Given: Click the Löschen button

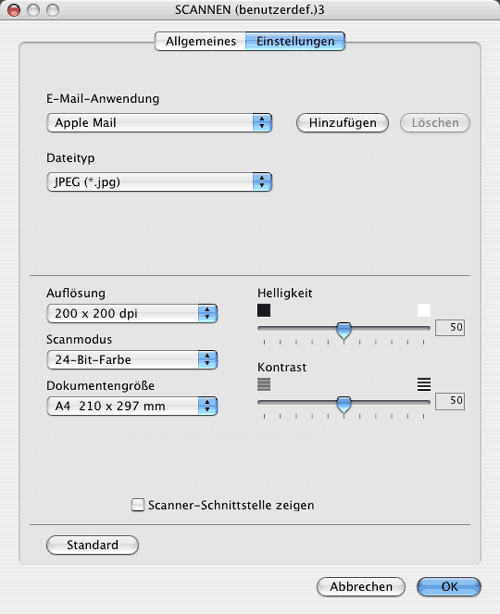Looking at the screenshot, I should point(435,123).
